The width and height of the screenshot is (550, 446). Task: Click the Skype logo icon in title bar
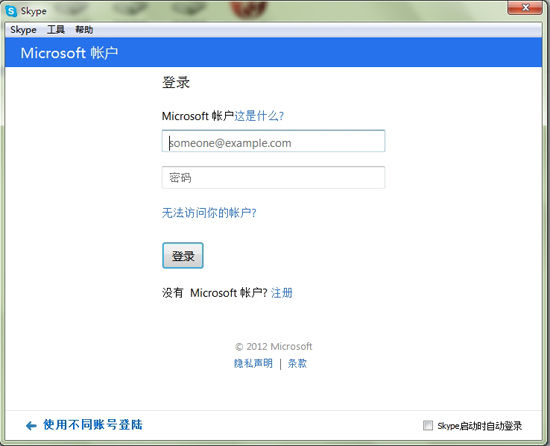[11, 11]
